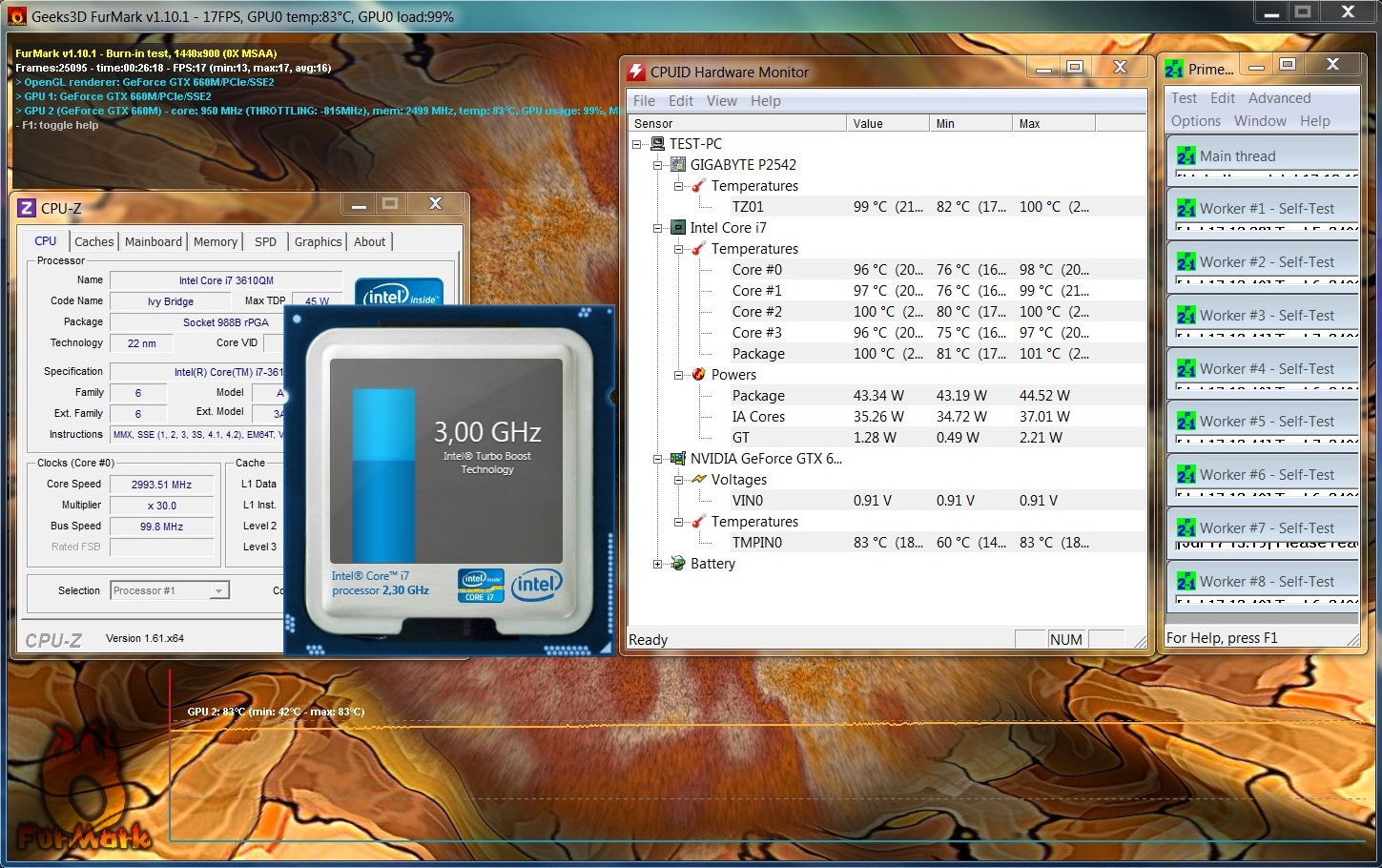Click the Core i7 badge on the Turbo Boost gadget
The image size is (1382, 868).
pyautogui.click(x=482, y=586)
